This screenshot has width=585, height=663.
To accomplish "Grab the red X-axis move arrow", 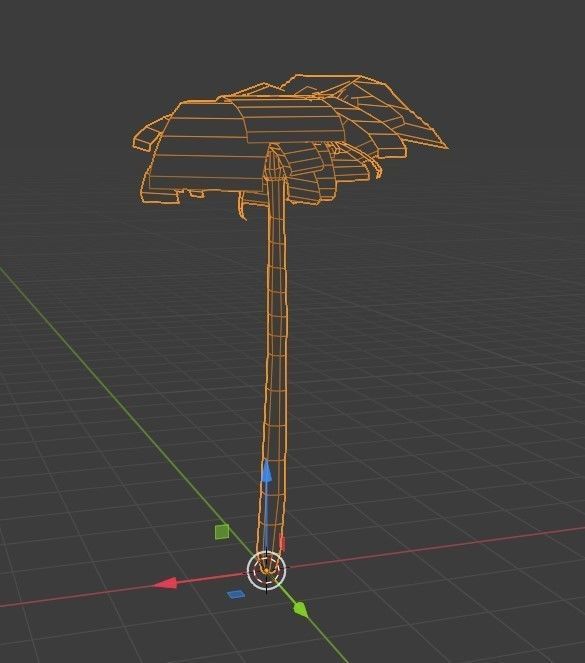I will click(164, 584).
